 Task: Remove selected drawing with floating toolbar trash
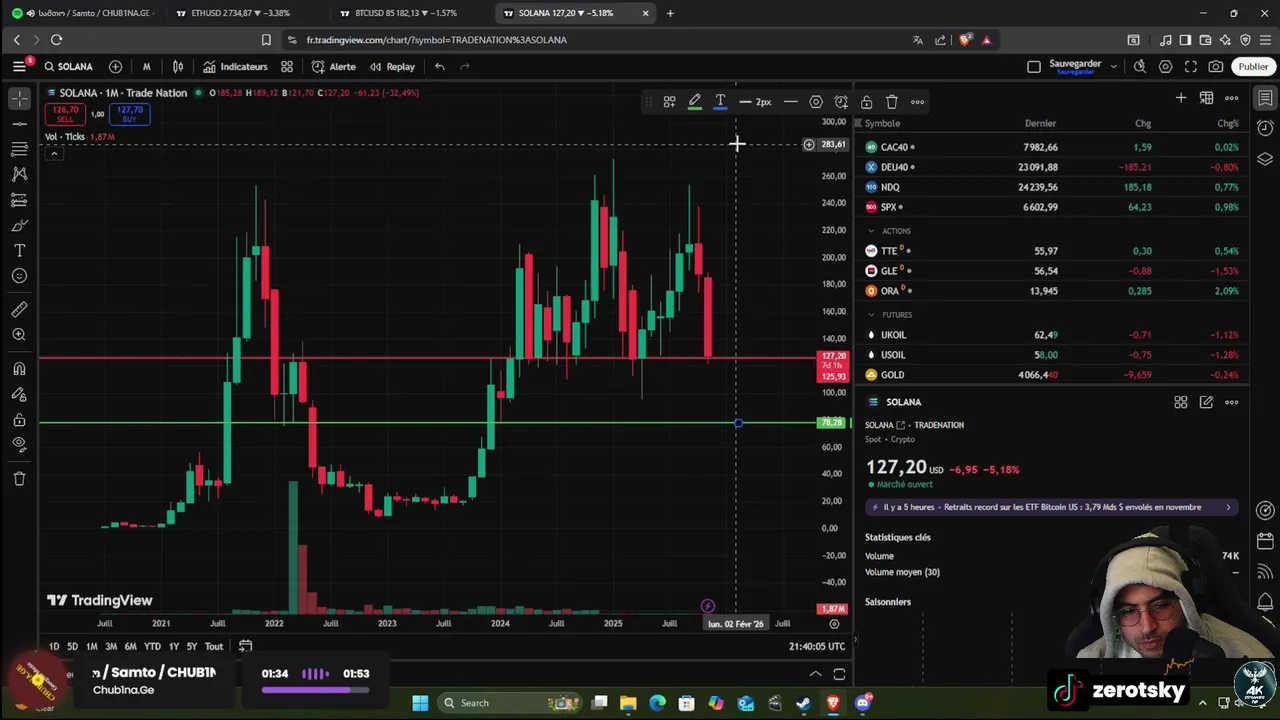pyautogui.click(x=891, y=102)
